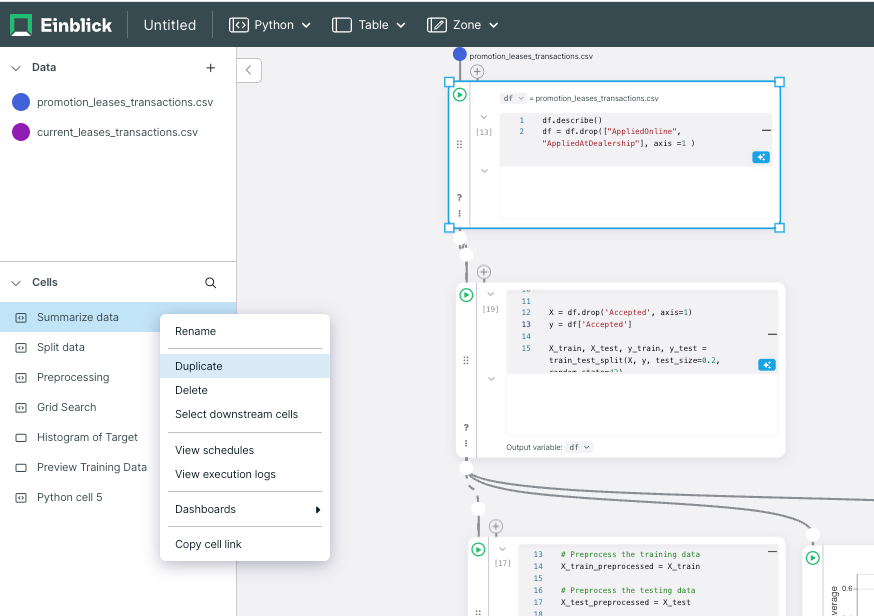Open AI assistant in the train_test_split cell
This screenshot has height=616, width=874.
click(767, 365)
